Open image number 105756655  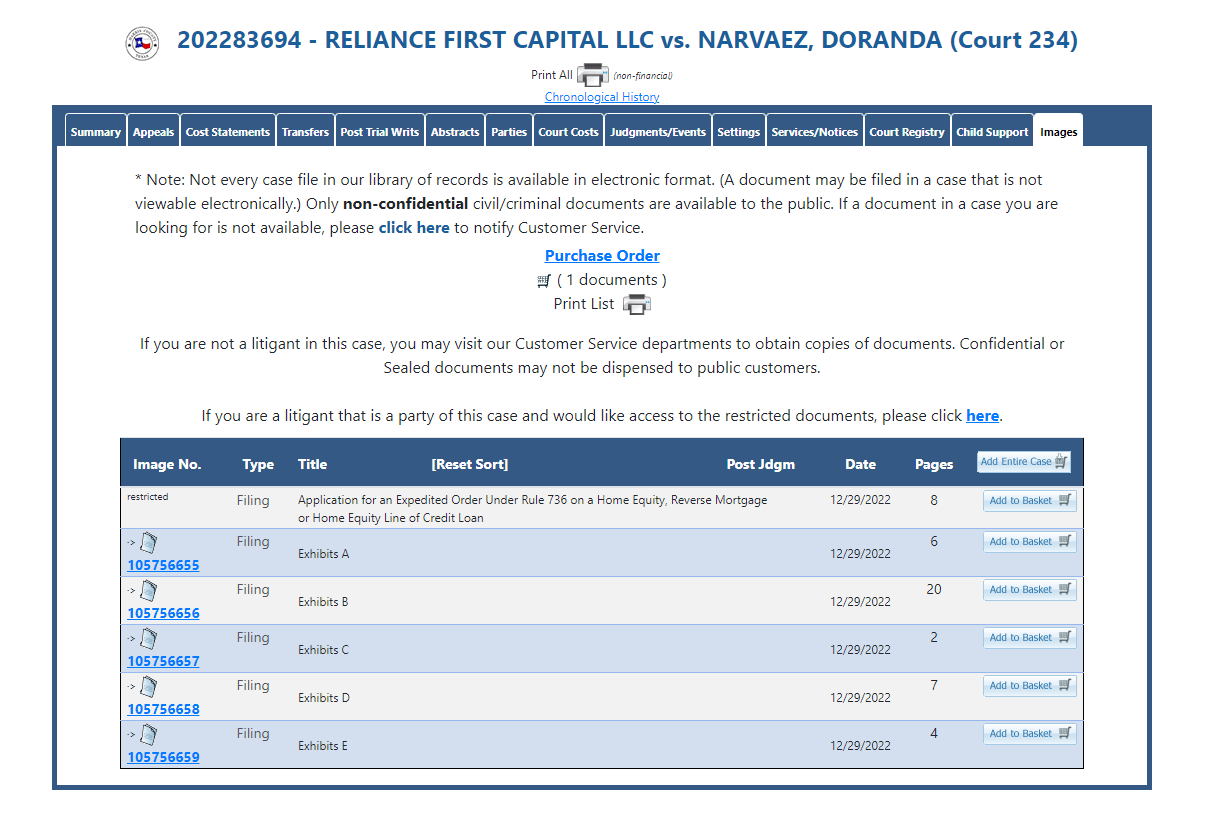pyautogui.click(x=163, y=565)
